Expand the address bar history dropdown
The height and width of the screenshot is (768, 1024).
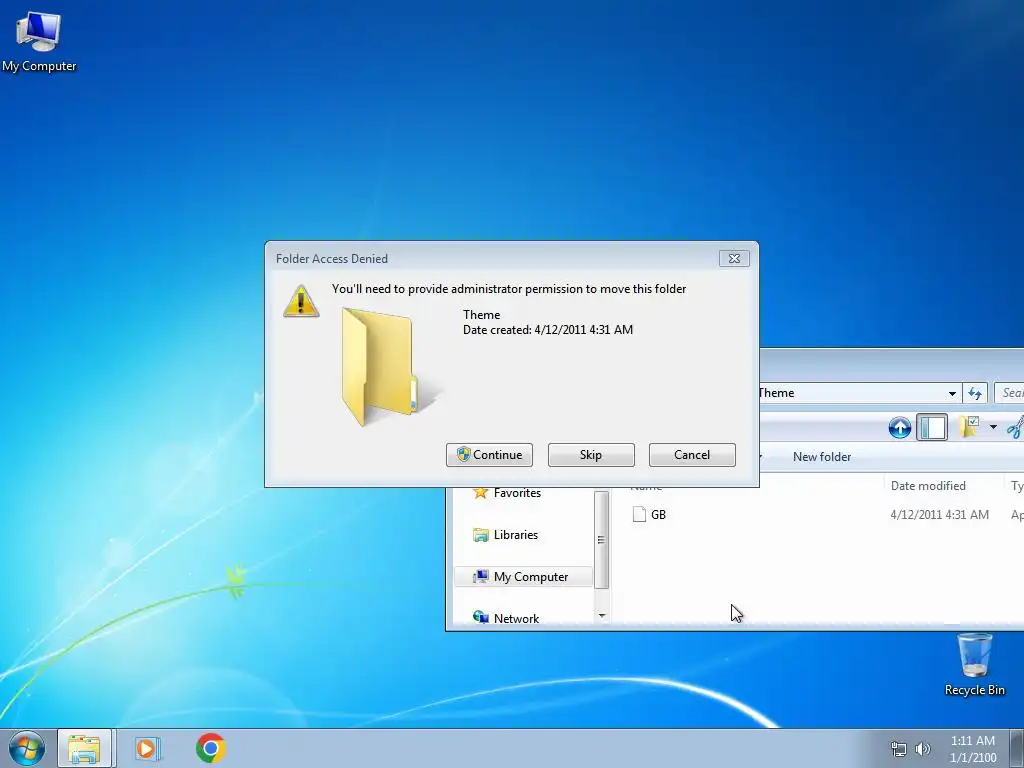coord(952,393)
